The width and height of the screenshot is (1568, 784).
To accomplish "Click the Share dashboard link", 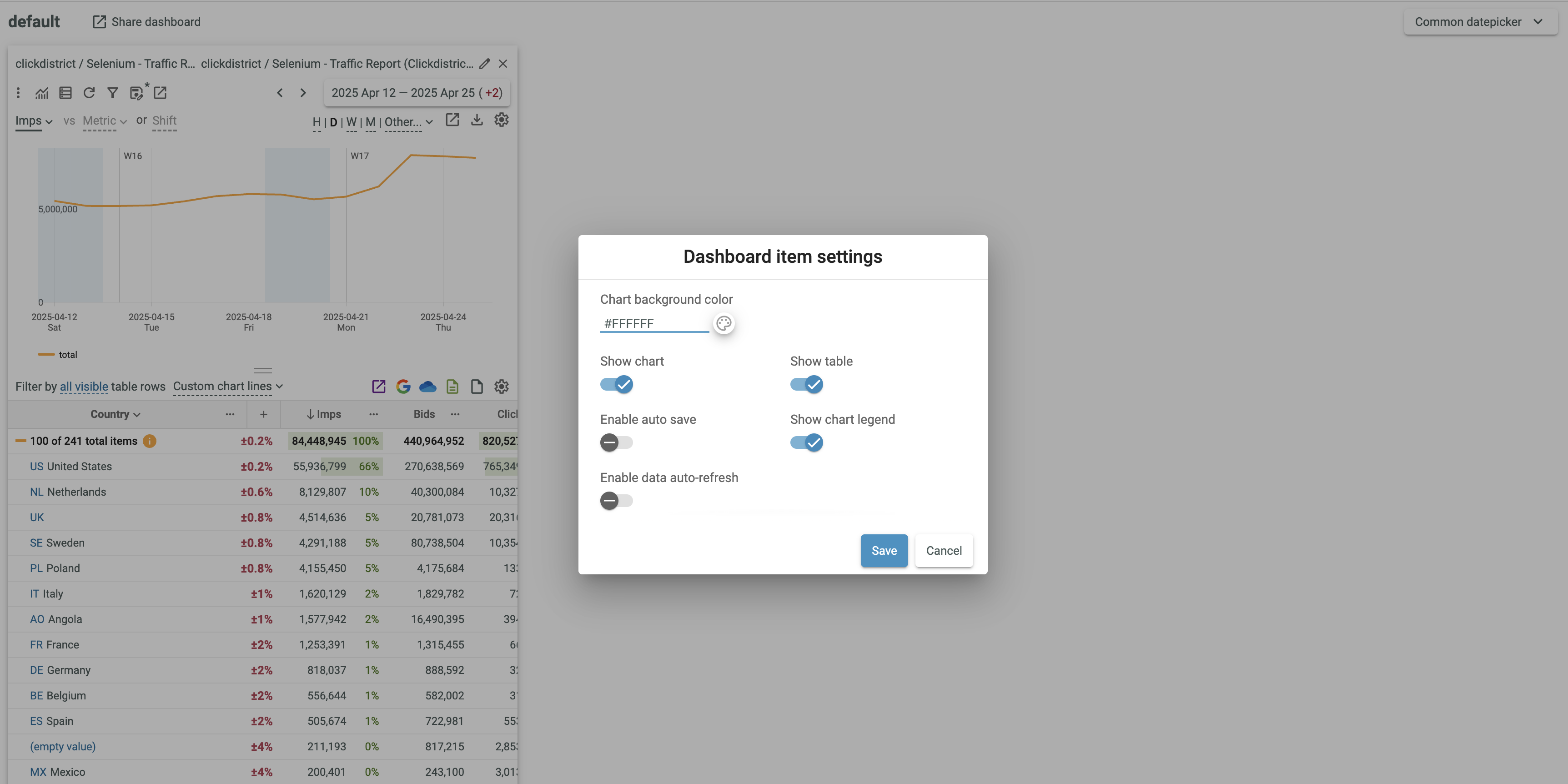I will [x=146, y=22].
